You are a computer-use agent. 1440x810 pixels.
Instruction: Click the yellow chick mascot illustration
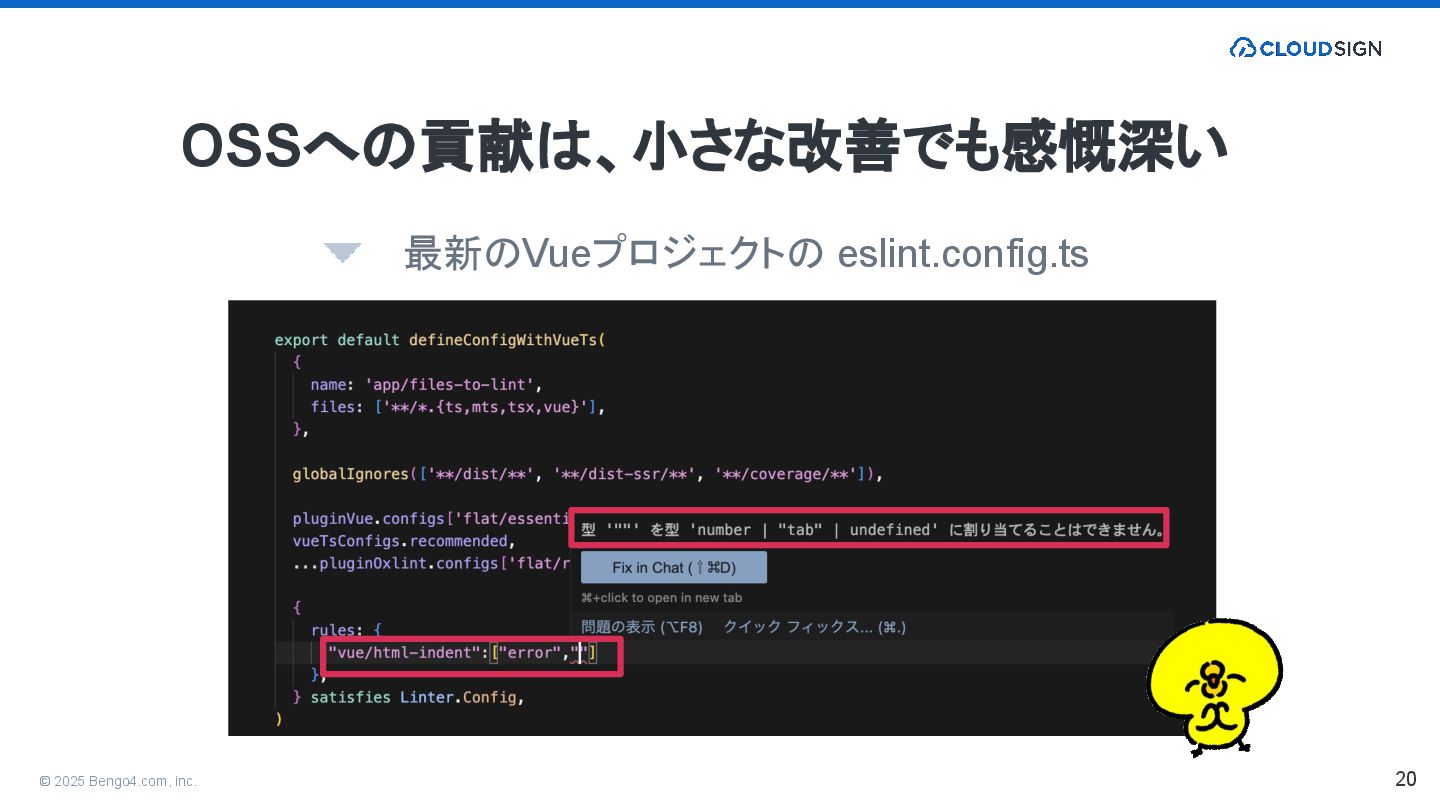point(1214,686)
